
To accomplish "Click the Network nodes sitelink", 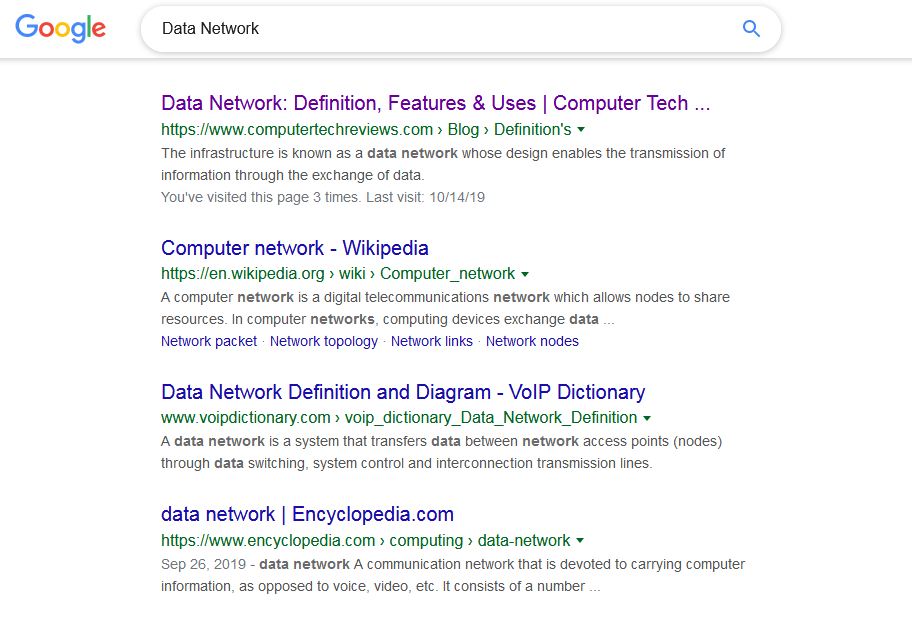I will coord(533,341).
